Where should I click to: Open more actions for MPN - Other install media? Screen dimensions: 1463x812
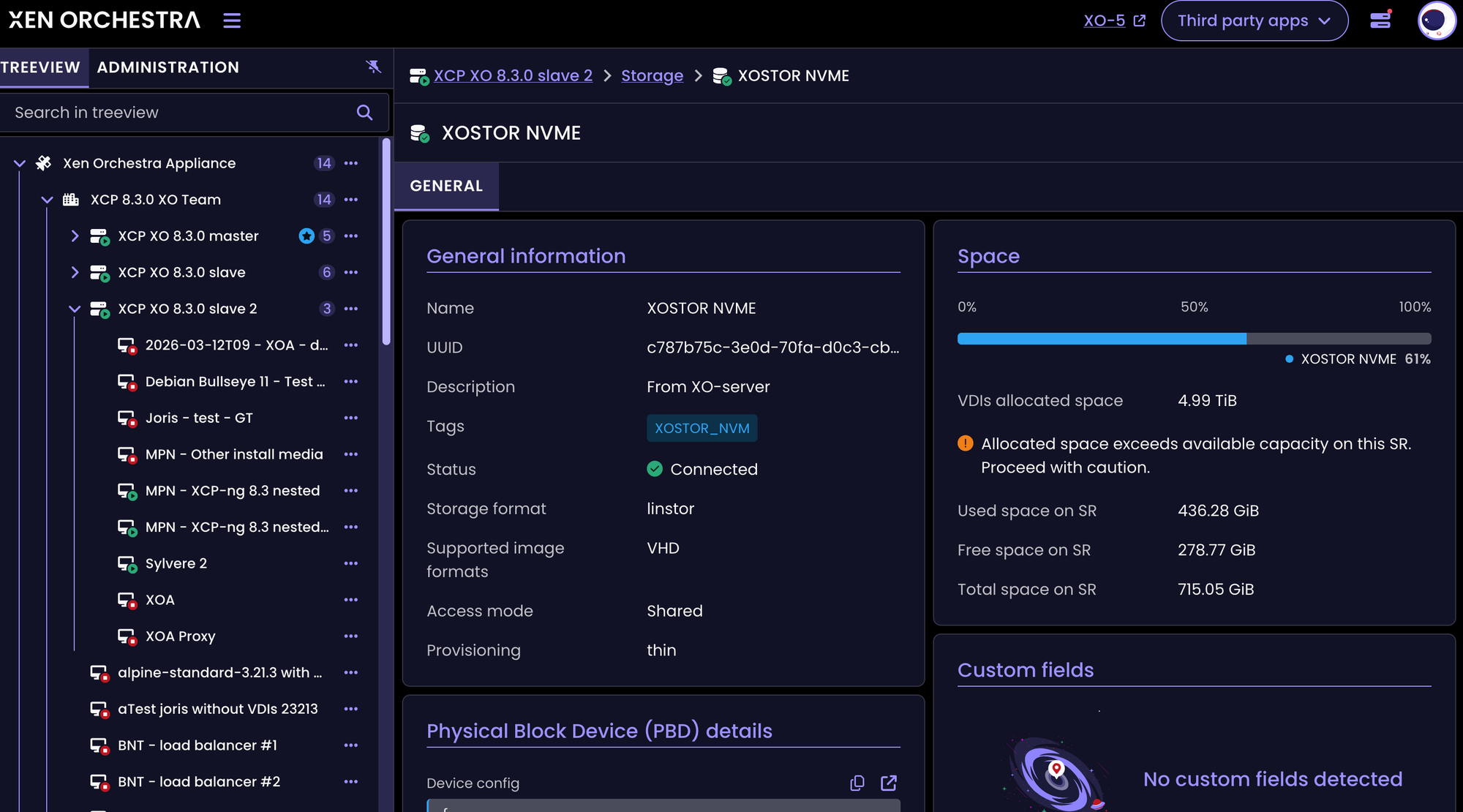[x=351, y=454]
